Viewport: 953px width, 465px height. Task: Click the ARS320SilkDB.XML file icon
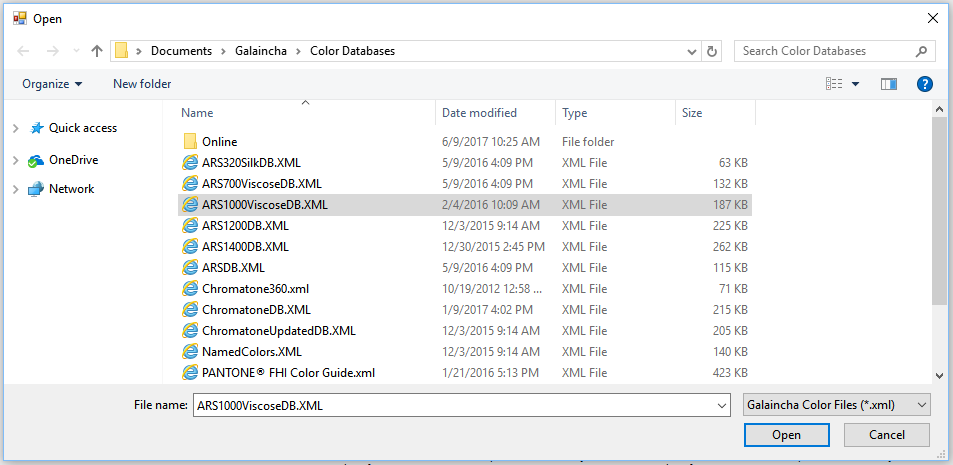coord(190,163)
